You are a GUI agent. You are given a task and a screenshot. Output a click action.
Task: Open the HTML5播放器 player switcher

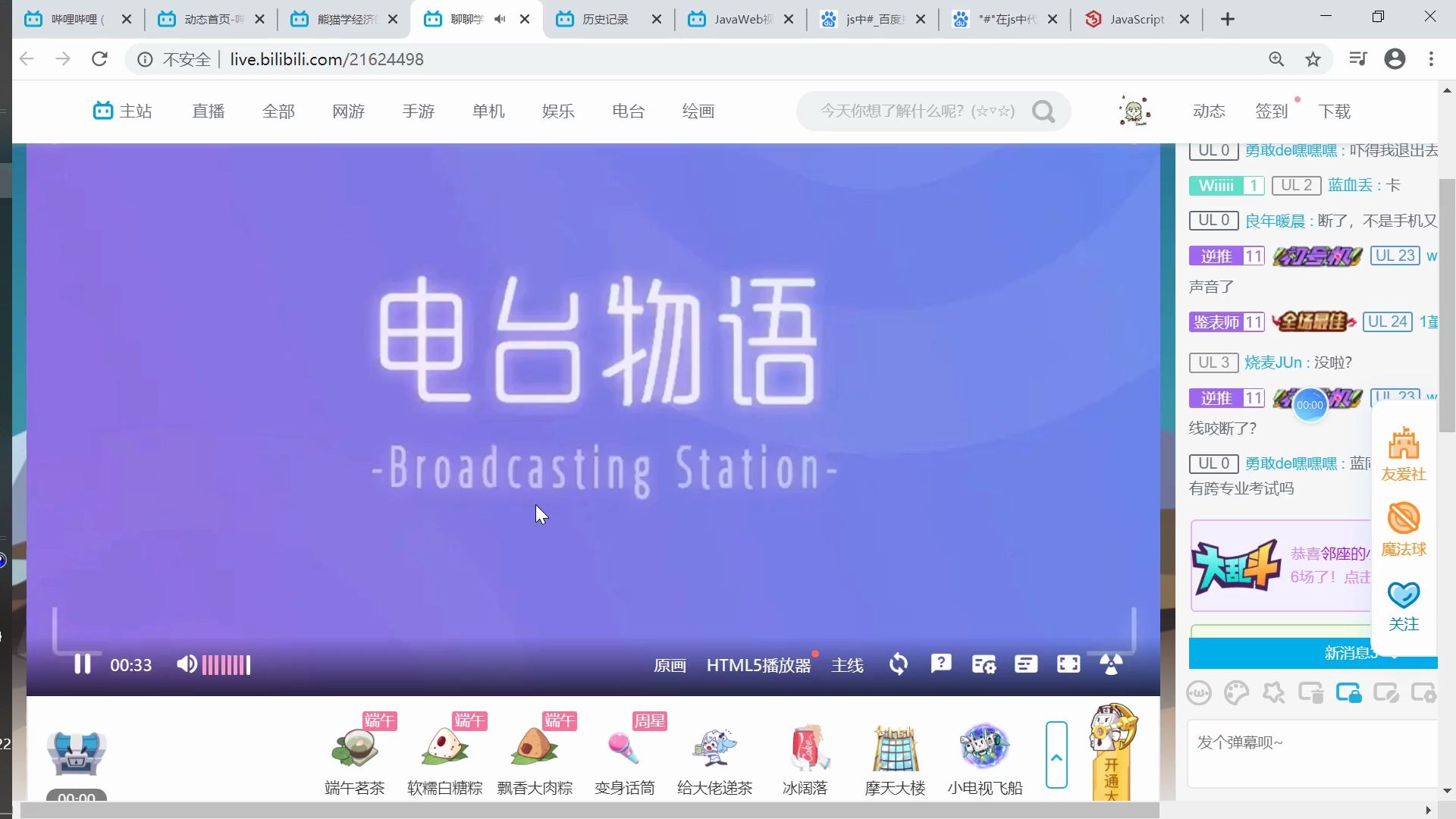click(x=758, y=665)
